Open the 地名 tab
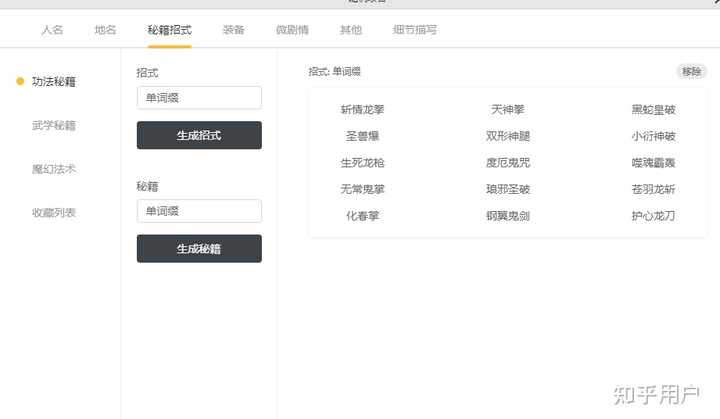720x419 pixels. point(105,30)
